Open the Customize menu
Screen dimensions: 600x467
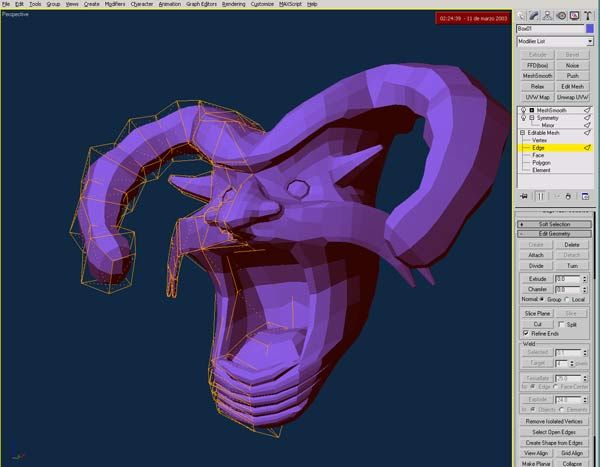click(262, 4)
